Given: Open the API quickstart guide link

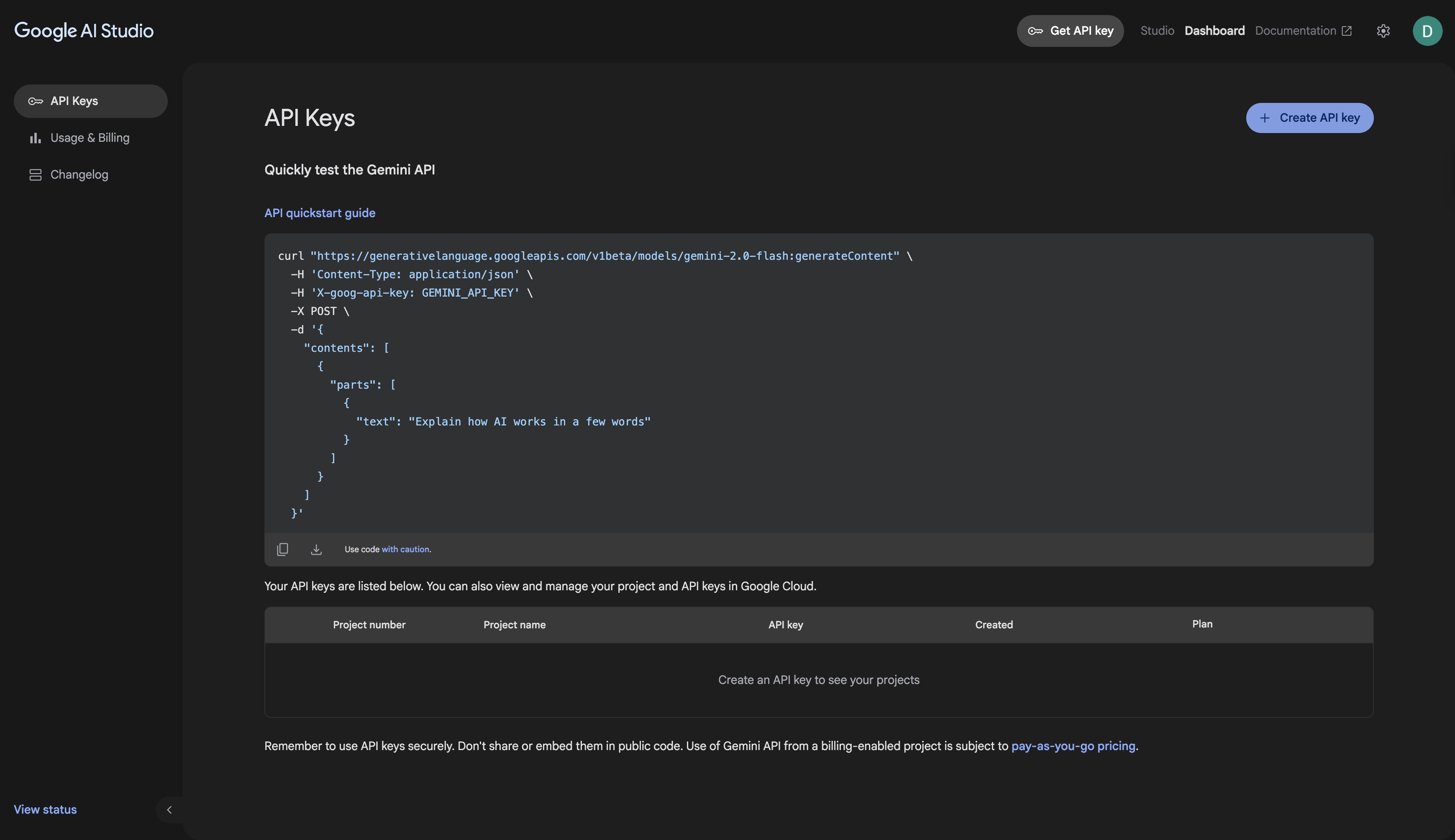Looking at the screenshot, I should coord(320,213).
